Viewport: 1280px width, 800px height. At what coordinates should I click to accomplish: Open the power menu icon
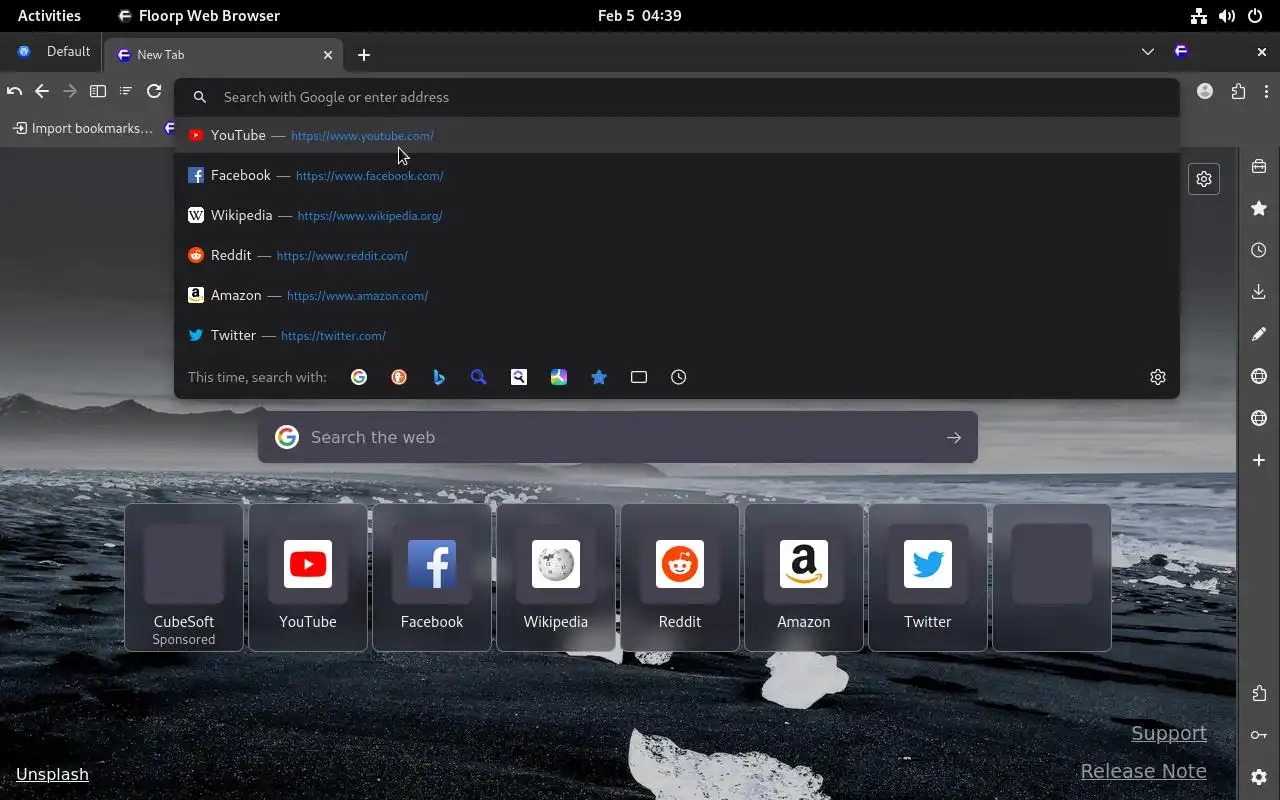click(x=1255, y=15)
